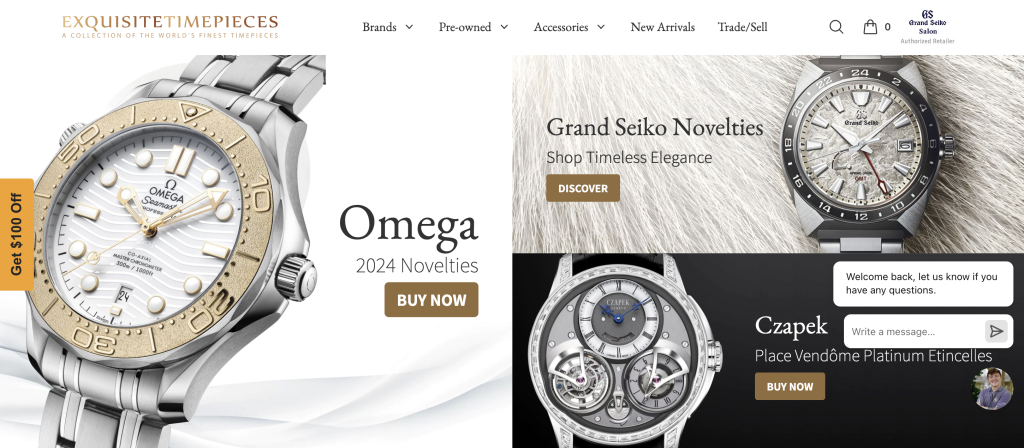This screenshot has height=448, width=1024.
Task: Open the shopping cart icon
Action: pos(870,27)
